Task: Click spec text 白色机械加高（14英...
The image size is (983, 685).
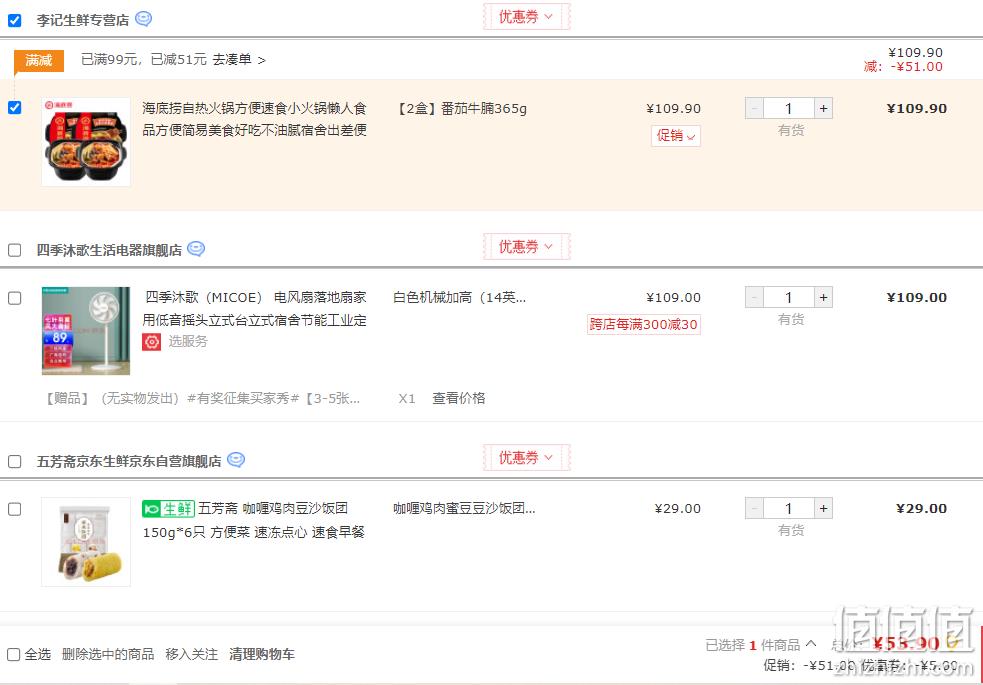Action: coord(460,297)
